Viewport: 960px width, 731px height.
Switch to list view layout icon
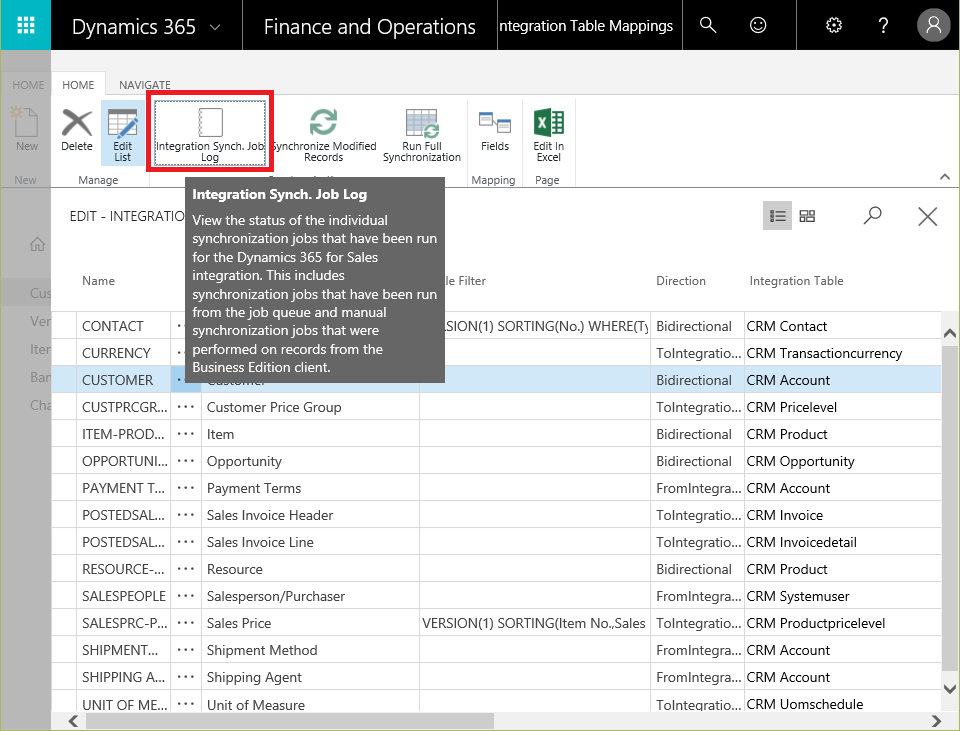(x=778, y=216)
